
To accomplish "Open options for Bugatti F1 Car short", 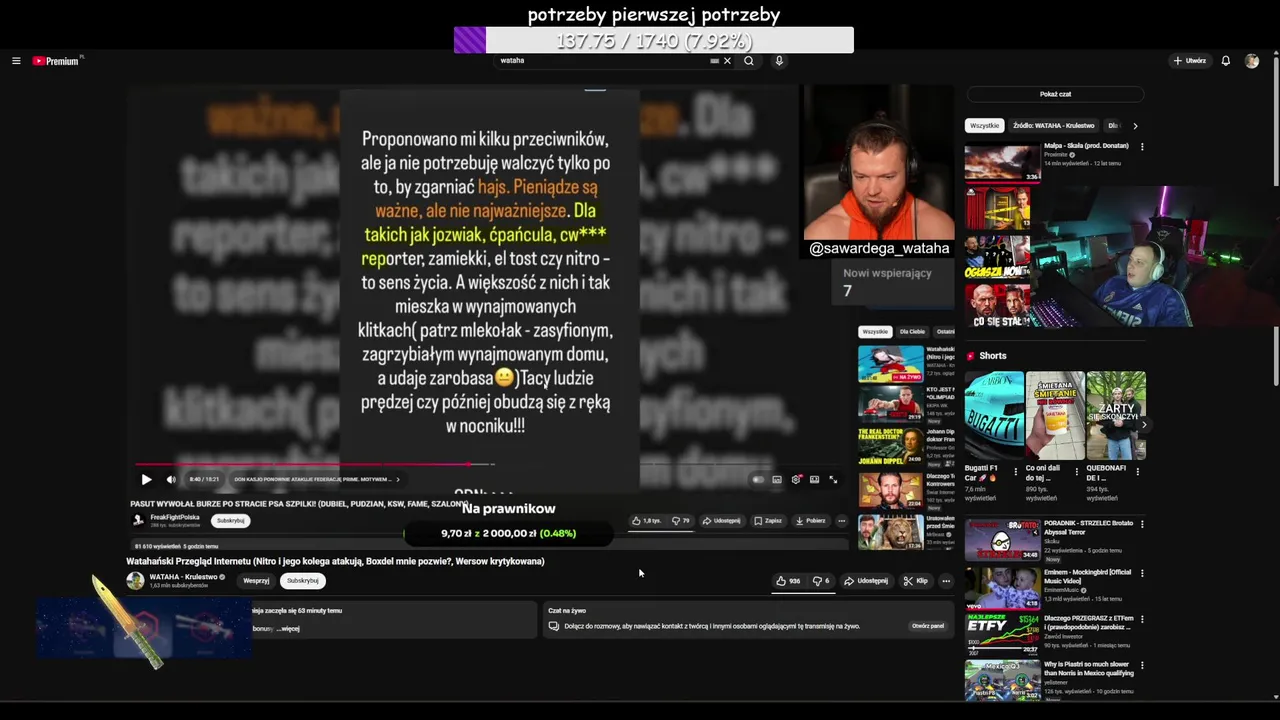I will [1016, 470].
